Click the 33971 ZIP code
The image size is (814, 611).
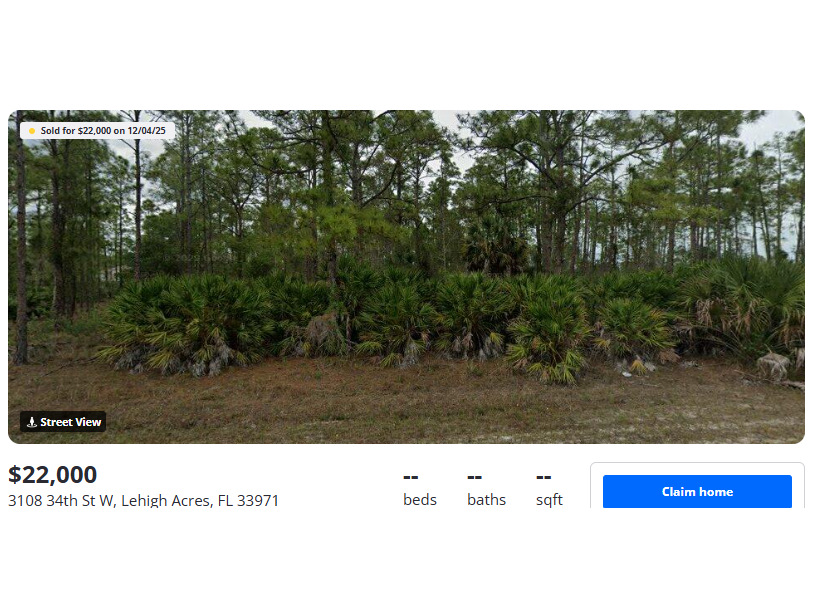pos(257,500)
